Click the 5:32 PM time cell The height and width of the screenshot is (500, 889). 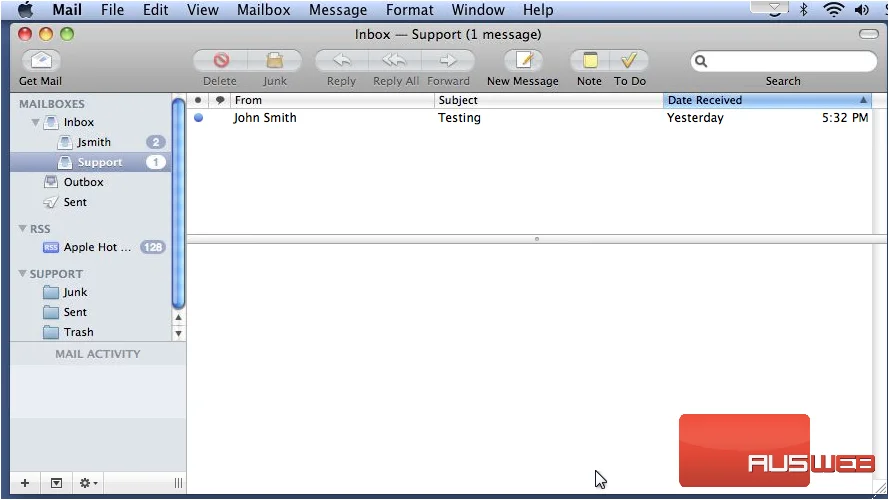(x=845, y=118)
